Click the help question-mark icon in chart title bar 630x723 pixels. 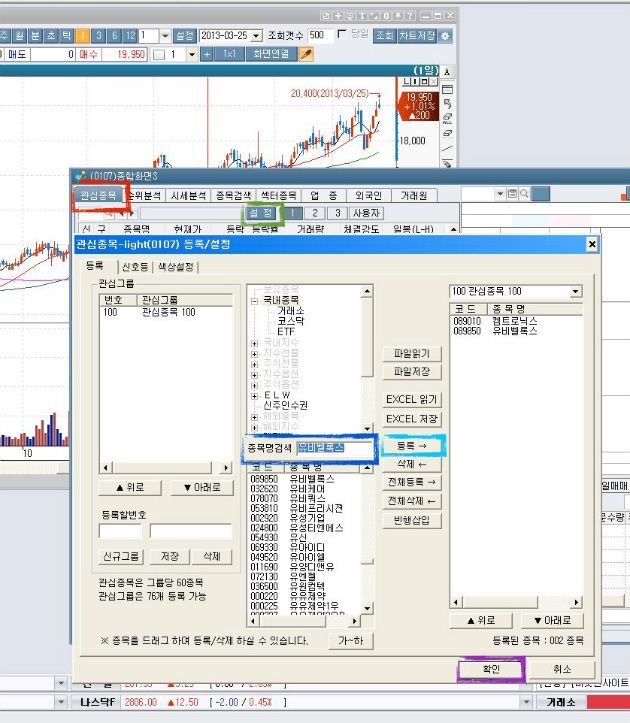click(410, 16)
